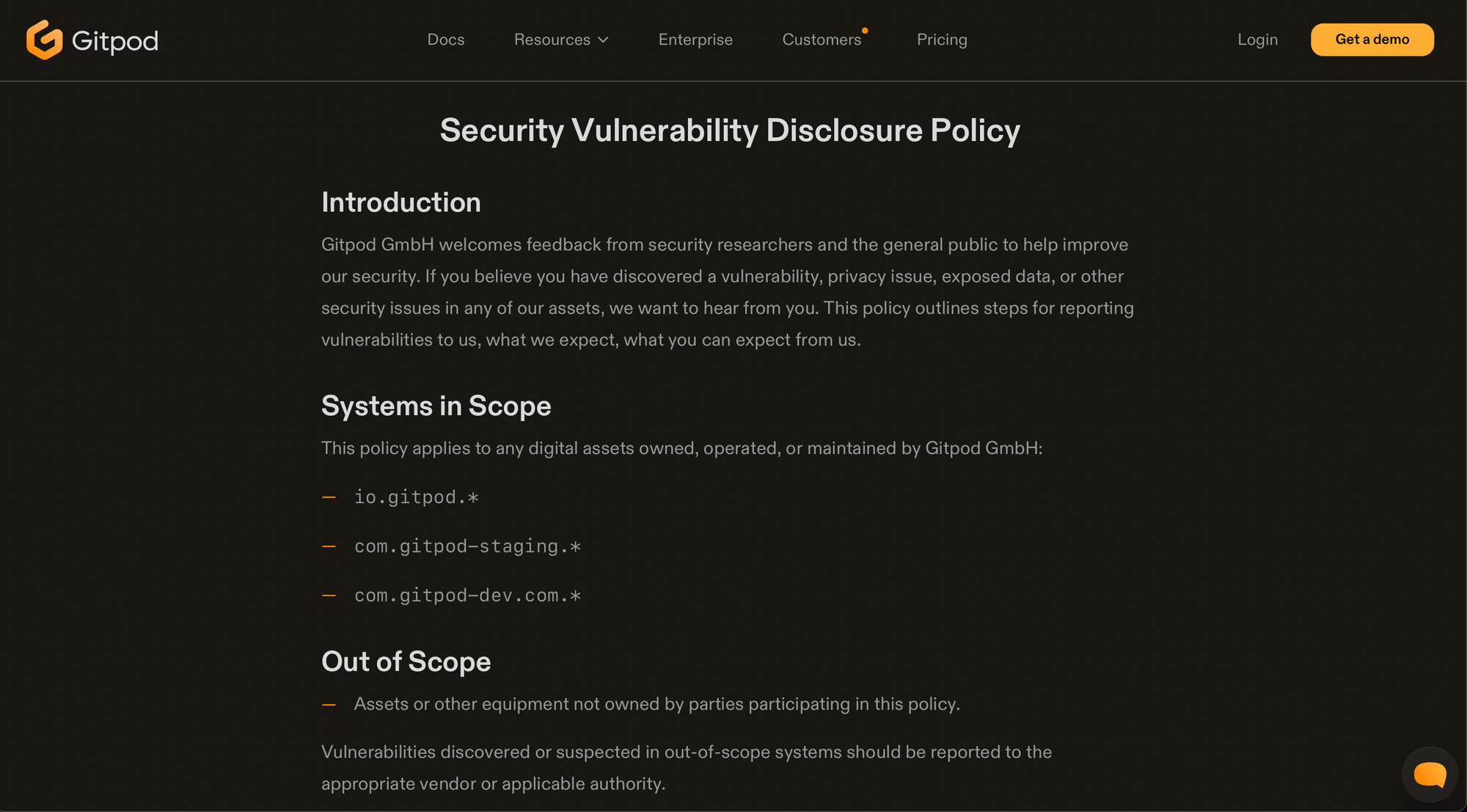Click the Gitpod wordmark text
The height and width of the screenshot is (812, 1467).
[x=115, y=41]
